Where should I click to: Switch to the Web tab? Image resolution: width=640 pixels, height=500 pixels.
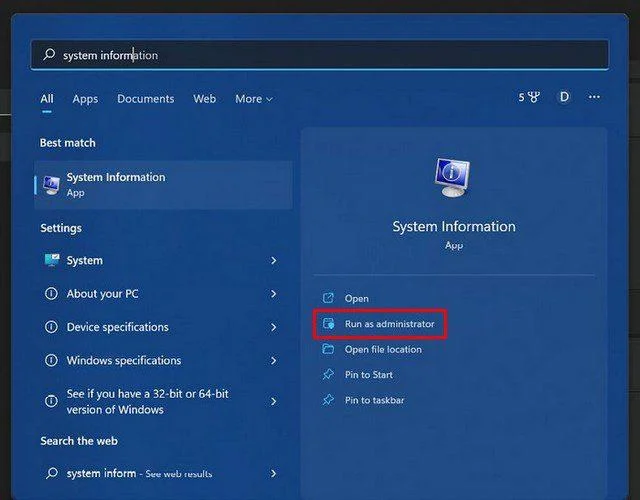click(x=204, y=99)
